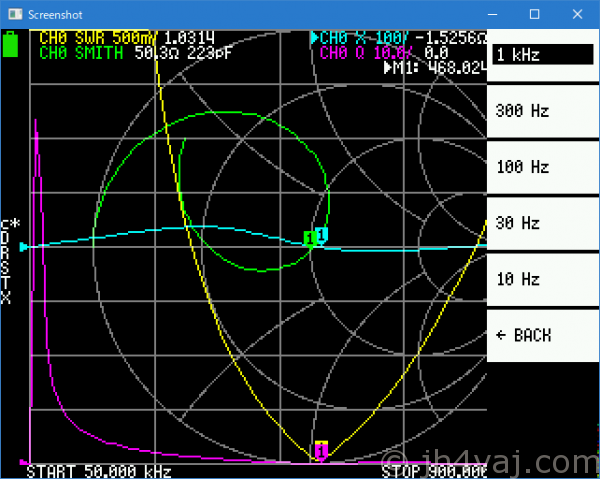Image resolution: width=600 pixels, height=479 pixels.
Task: Choose the 300 Hz bandwidth option
Action: 541,111
